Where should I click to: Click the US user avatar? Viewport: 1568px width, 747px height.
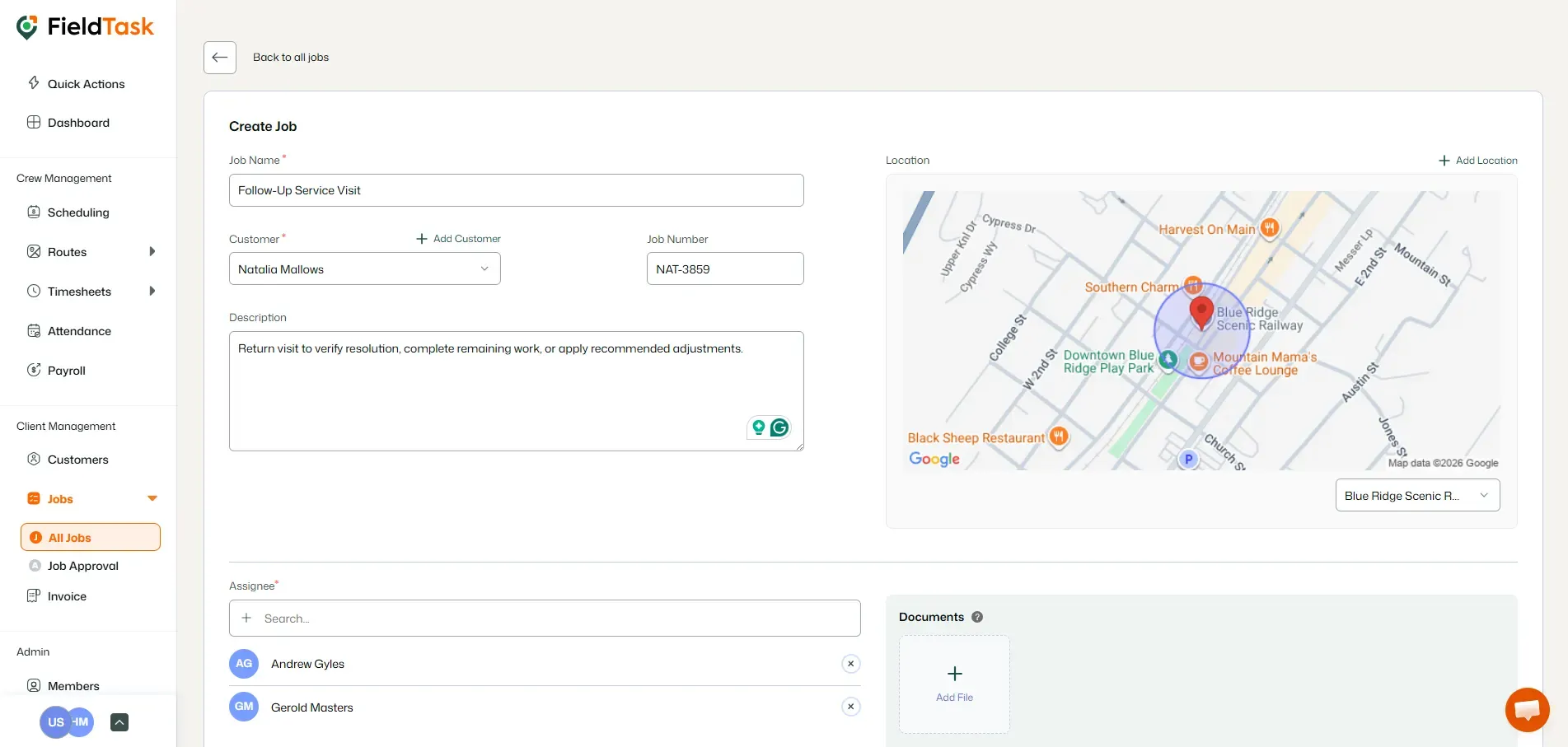coord(55,722)
